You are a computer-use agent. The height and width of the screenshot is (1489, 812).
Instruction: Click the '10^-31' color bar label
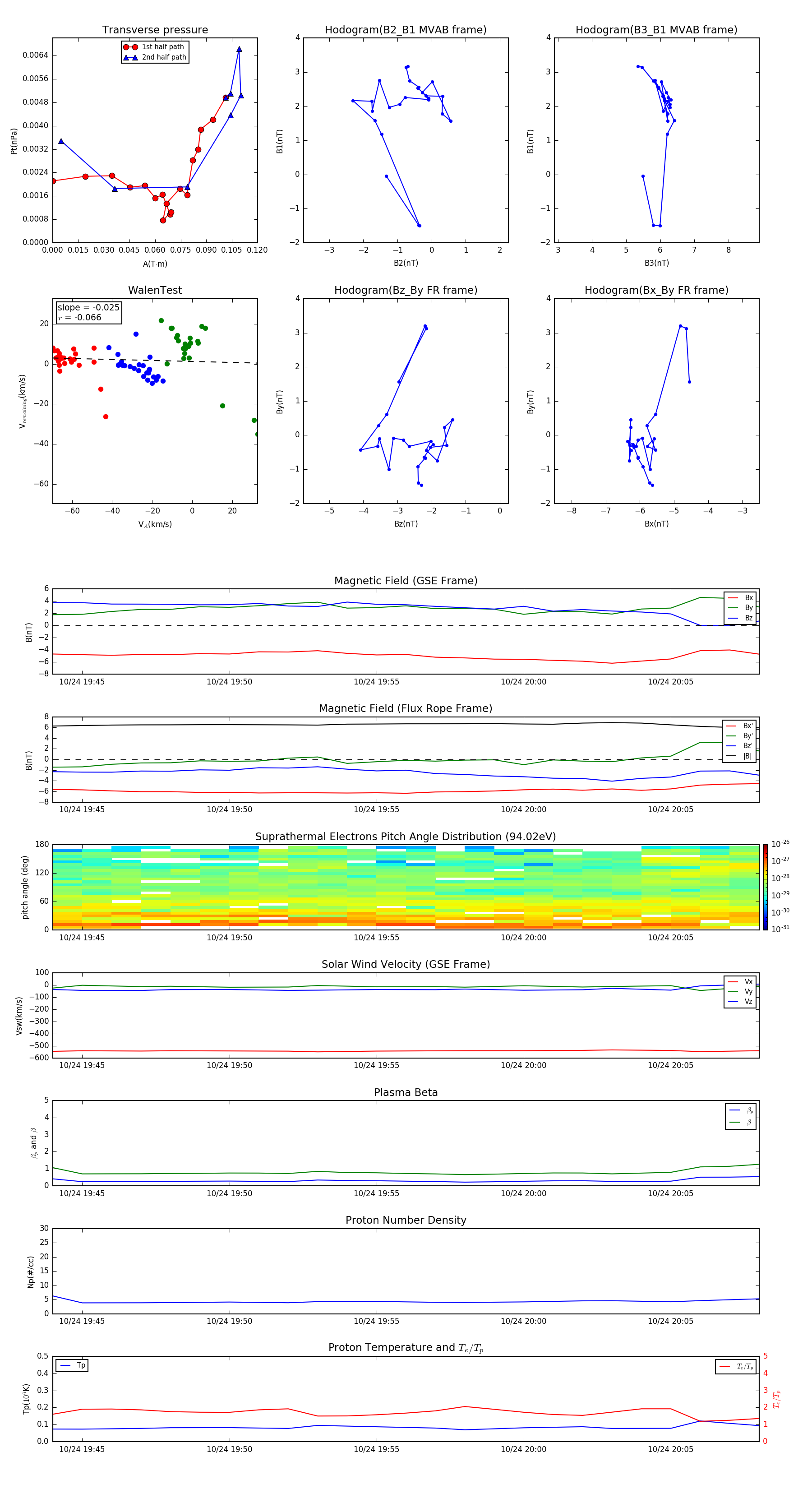click(780, 929)
